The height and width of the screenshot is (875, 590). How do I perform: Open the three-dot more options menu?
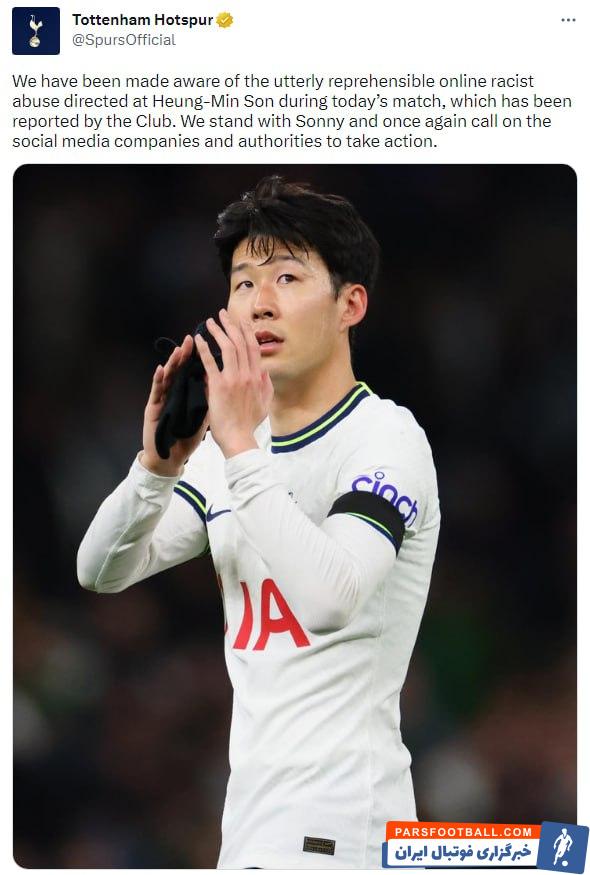(x=568, y=20)
